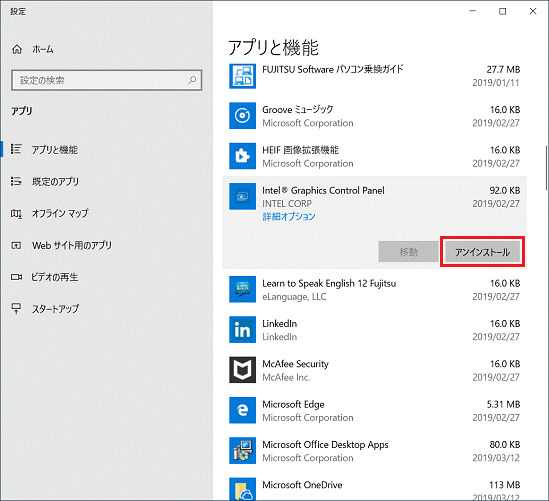Click the オフライン マップ map icon

pos(16,213)
